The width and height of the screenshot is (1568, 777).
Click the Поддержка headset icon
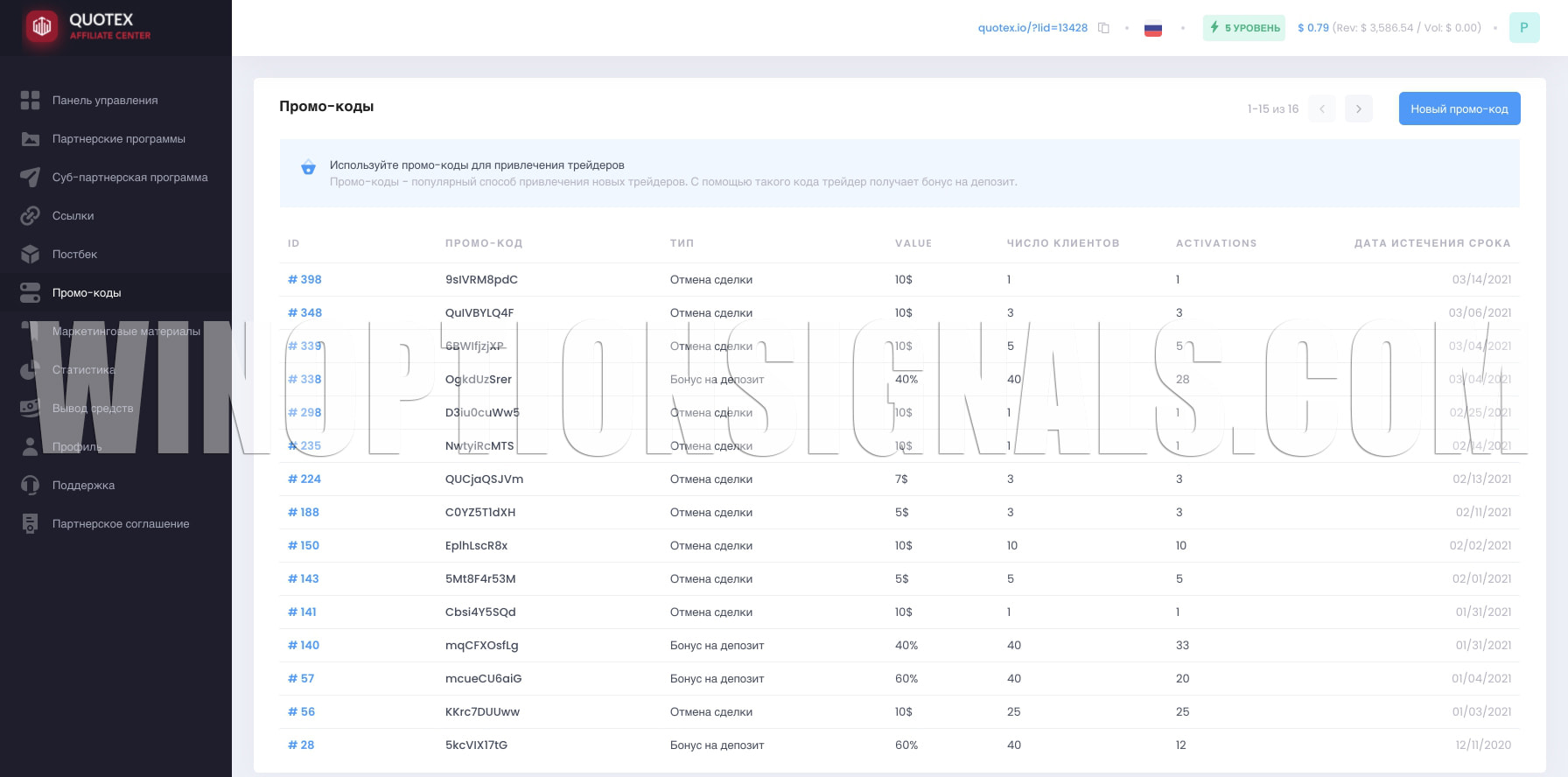coord(31,486)
